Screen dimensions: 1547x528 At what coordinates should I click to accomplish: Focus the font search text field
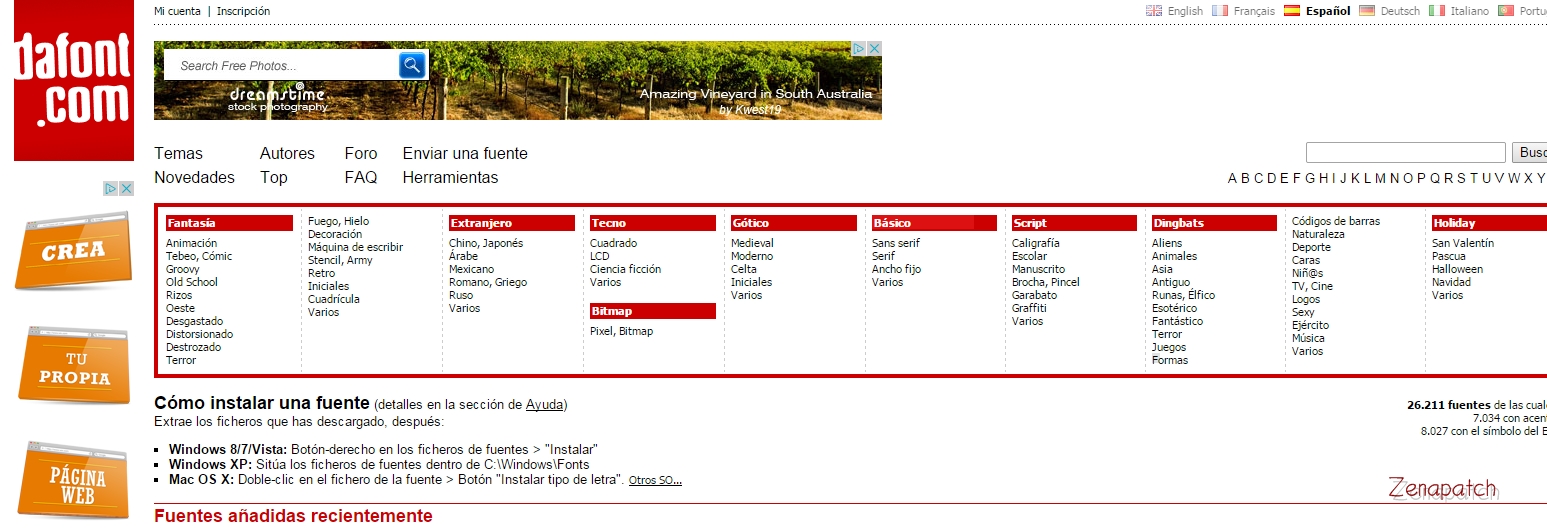coord(1405,153)
